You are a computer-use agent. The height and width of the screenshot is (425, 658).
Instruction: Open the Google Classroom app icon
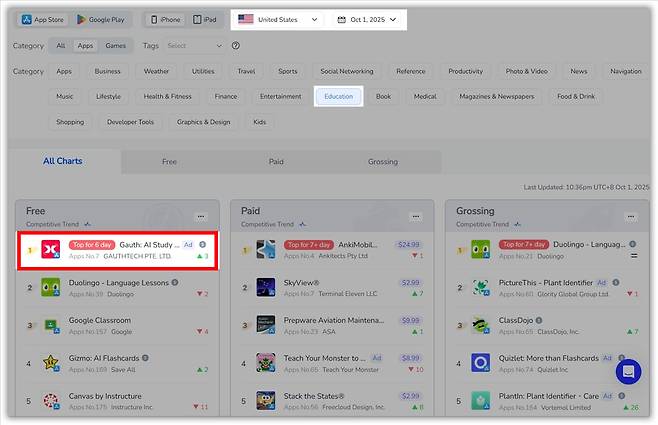pyautogui.click(x=51, y=325)
